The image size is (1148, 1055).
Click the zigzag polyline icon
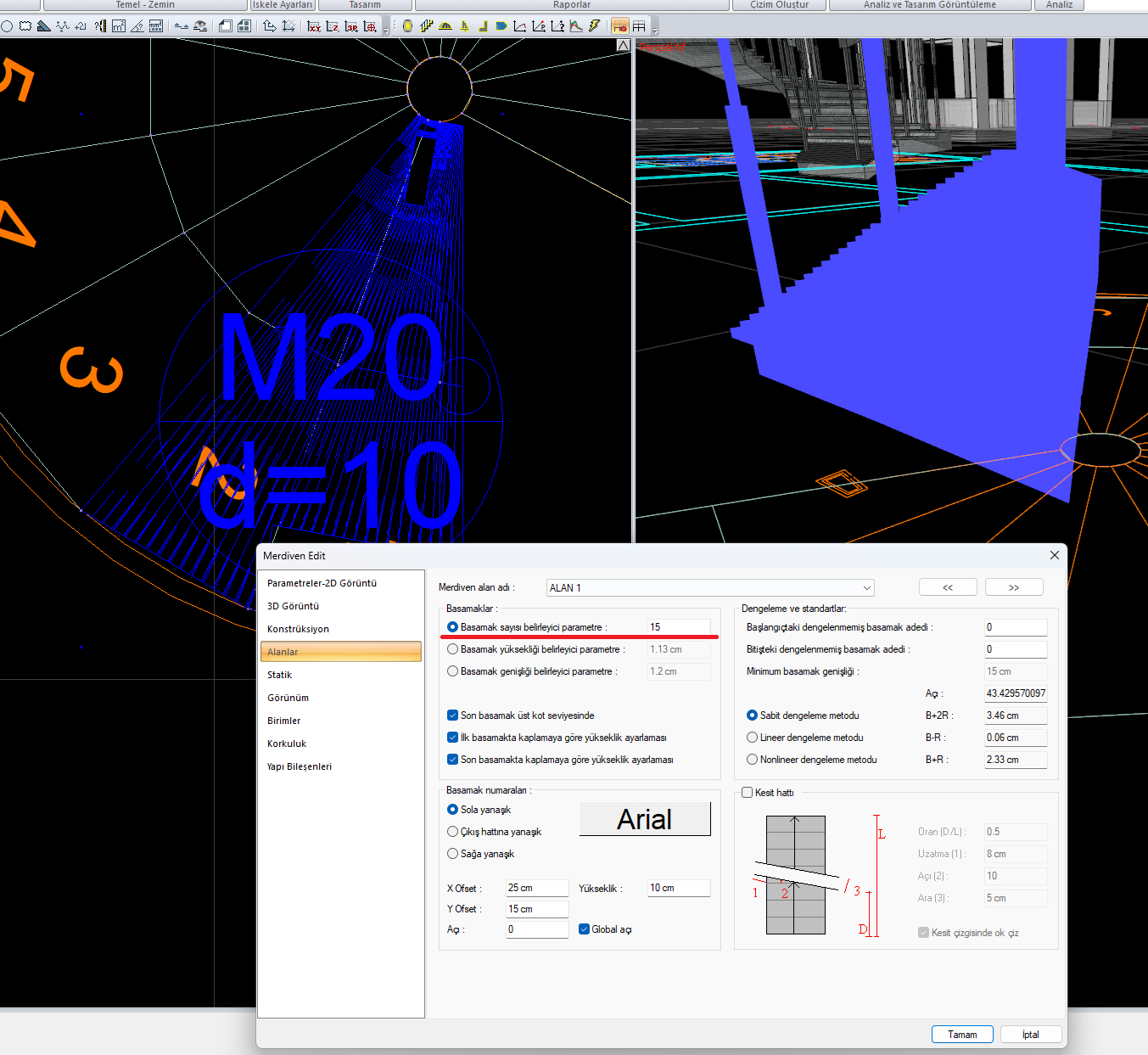62,26
